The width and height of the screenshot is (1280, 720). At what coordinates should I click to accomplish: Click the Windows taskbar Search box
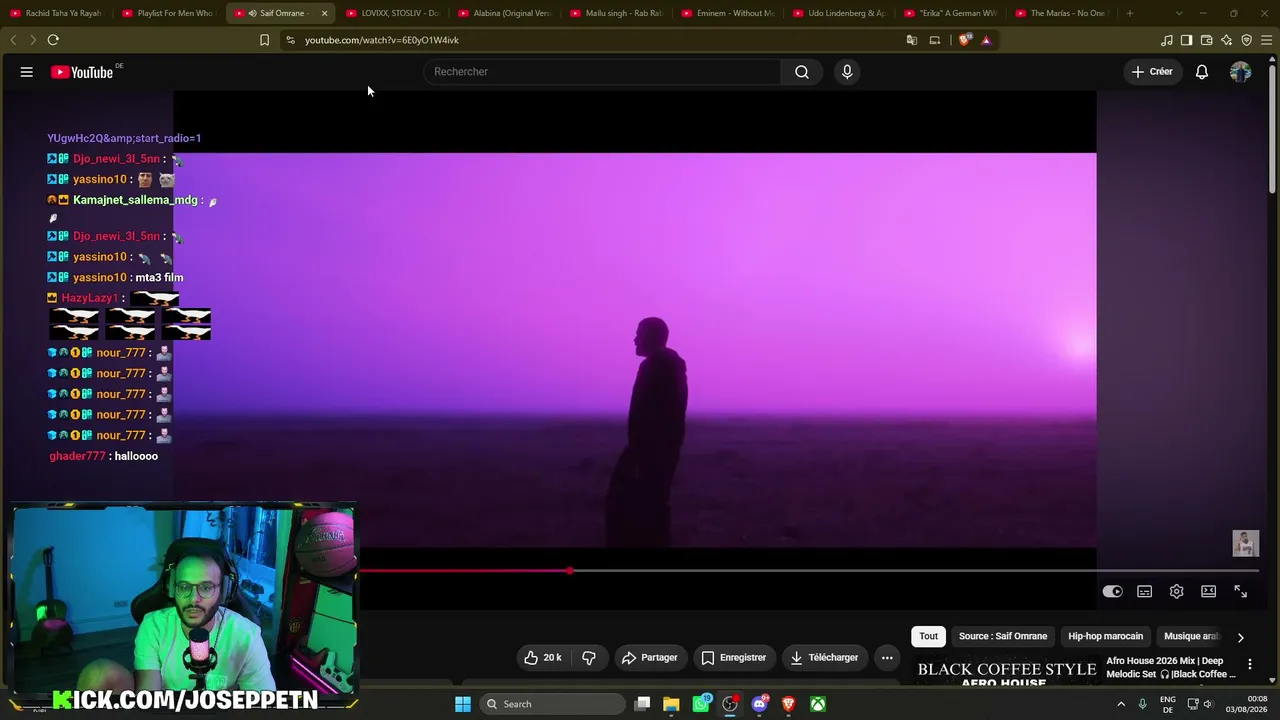click(x=553, y=704)
